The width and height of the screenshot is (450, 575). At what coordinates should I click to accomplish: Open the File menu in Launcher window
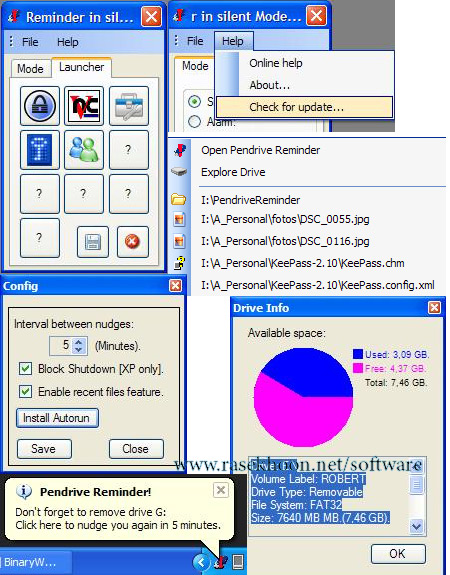click(x=30, y=42)
